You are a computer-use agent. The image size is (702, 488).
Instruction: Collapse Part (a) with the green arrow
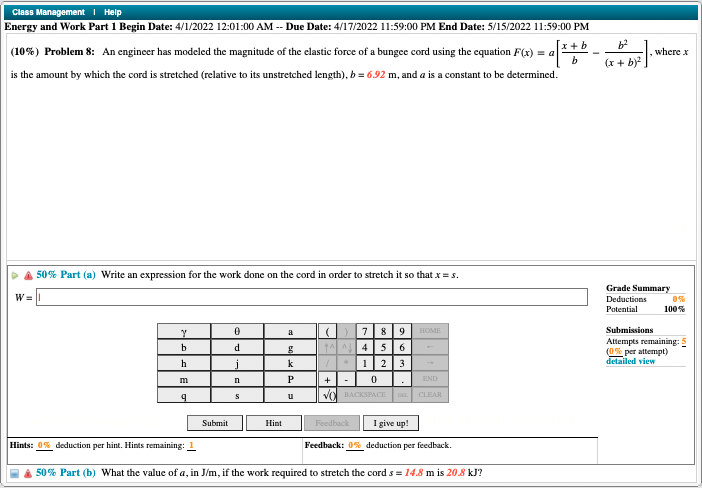coord(15,275)
